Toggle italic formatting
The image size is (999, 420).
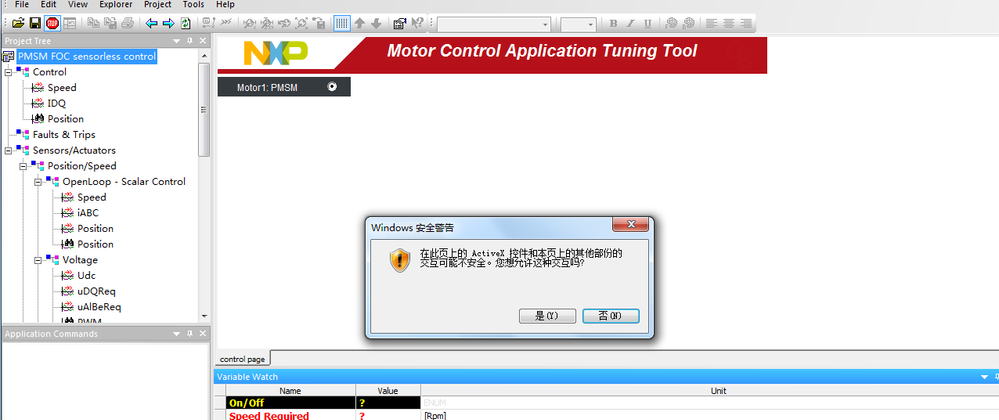click(630, 24)
